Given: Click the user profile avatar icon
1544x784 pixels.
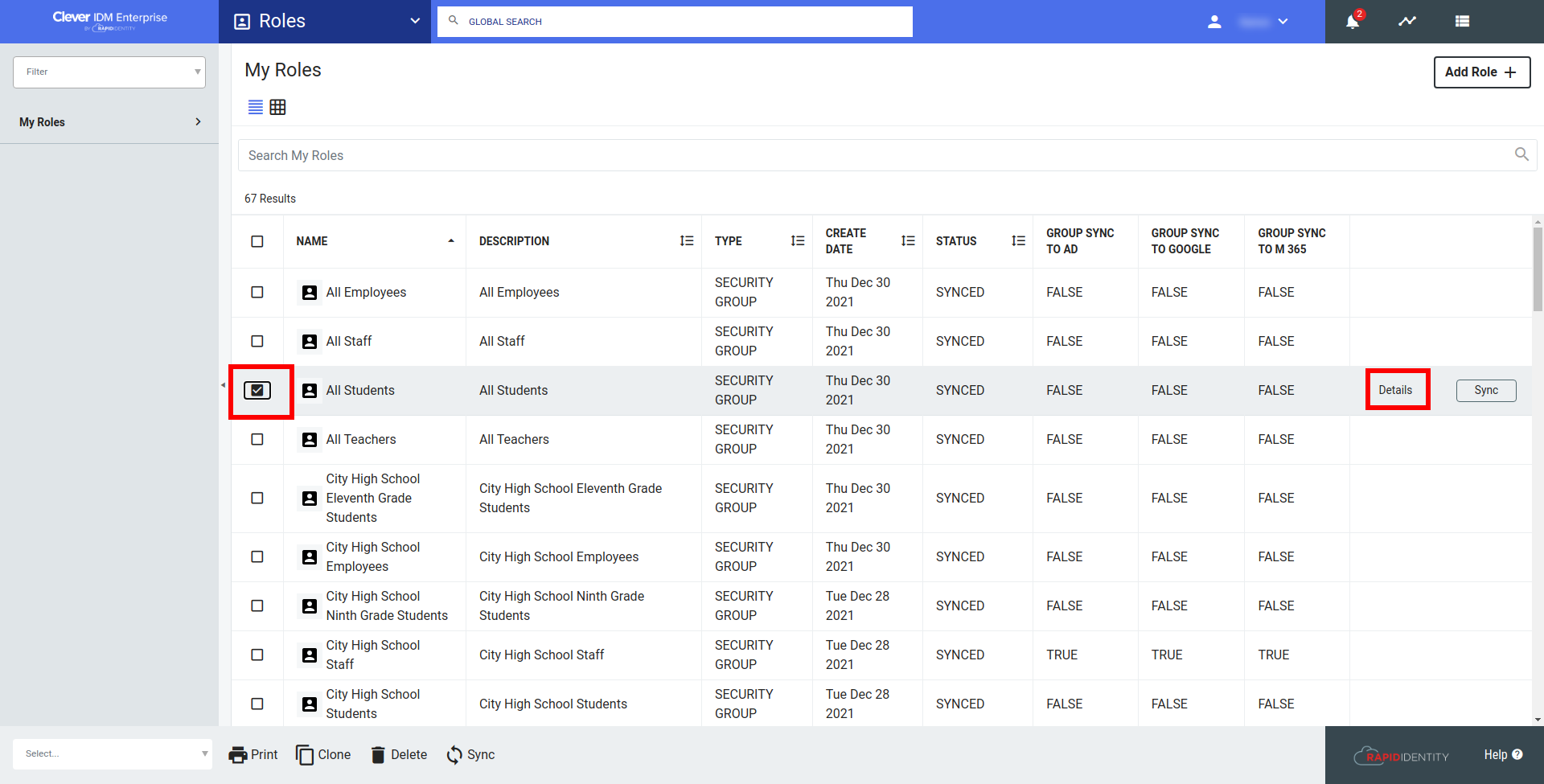Looking at the screenshot, I should point(1214,22).
